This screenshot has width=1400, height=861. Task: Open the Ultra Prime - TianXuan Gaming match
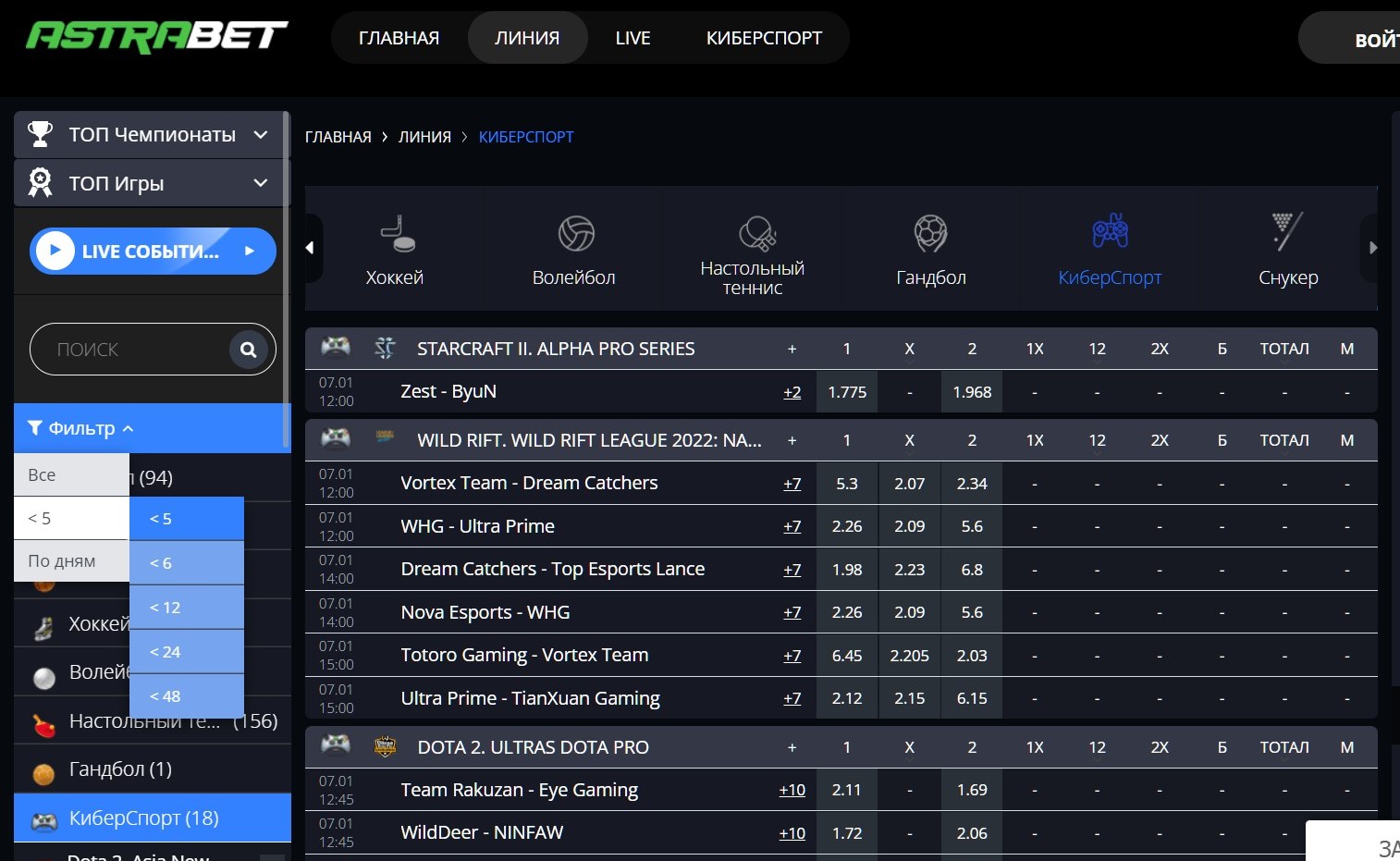point(531,698)
